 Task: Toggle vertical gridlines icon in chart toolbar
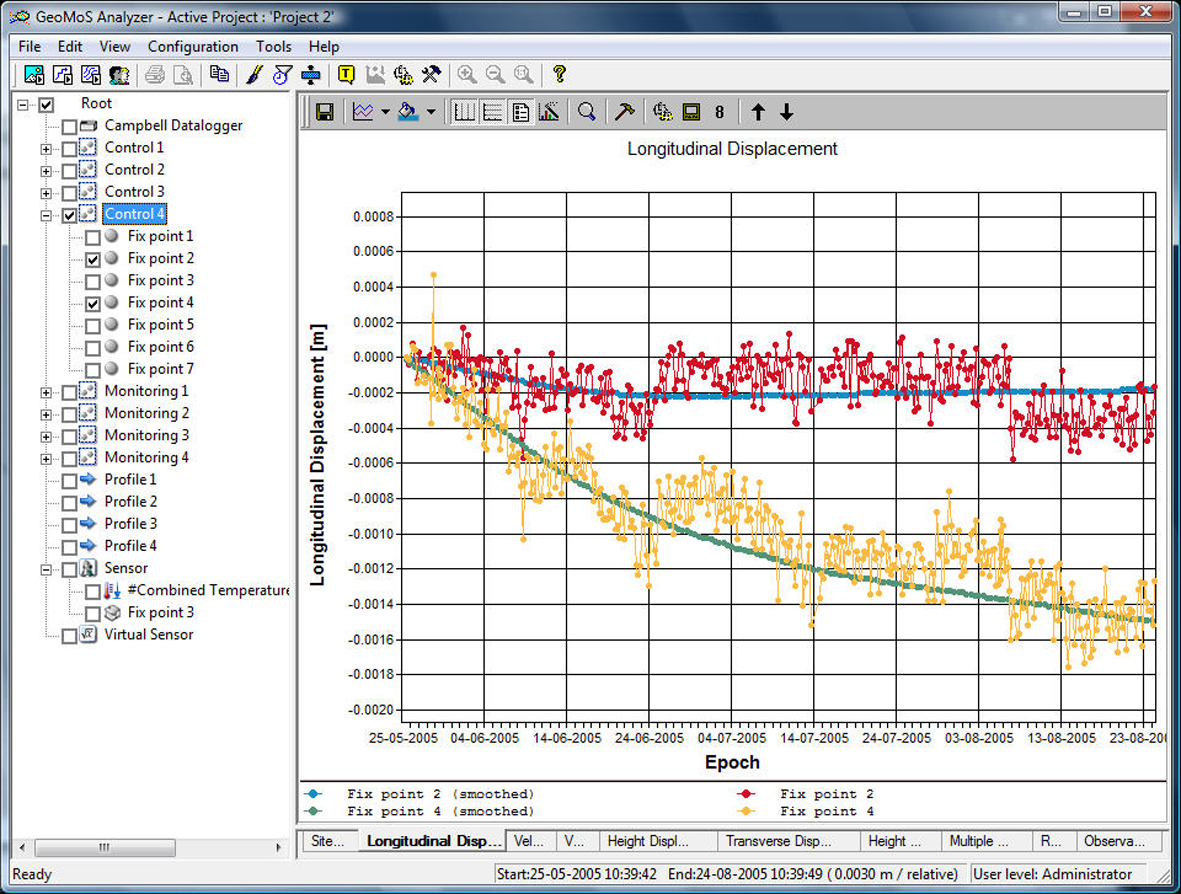pos(464,112)
